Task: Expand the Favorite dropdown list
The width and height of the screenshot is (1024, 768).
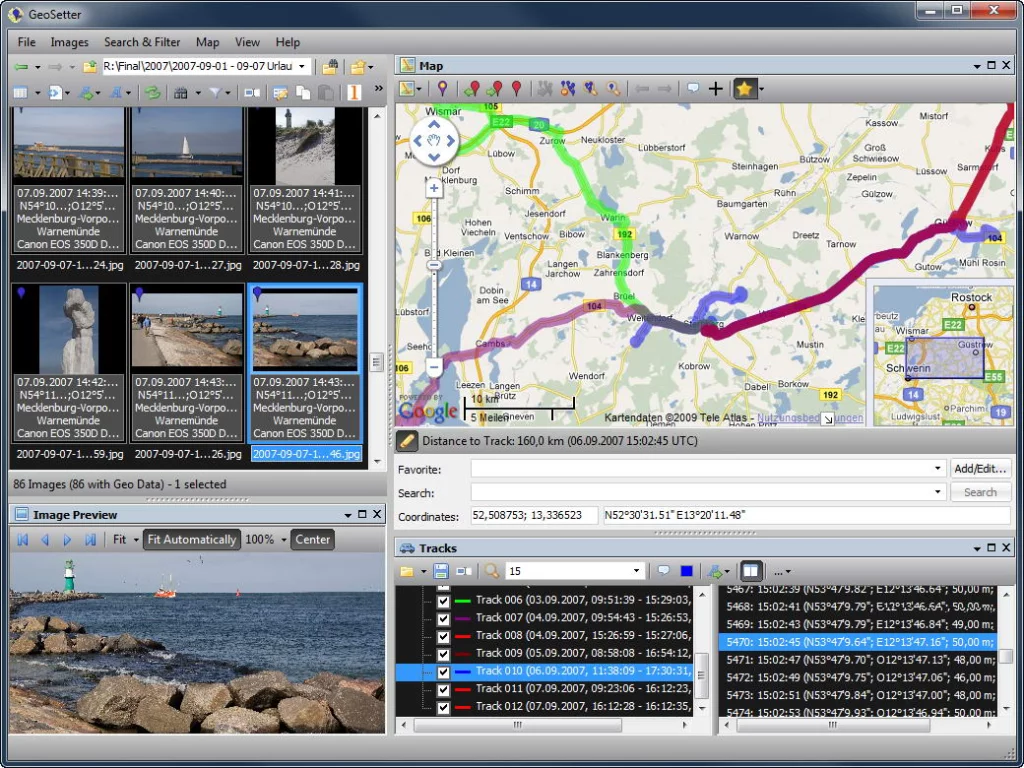Action: 938,469
